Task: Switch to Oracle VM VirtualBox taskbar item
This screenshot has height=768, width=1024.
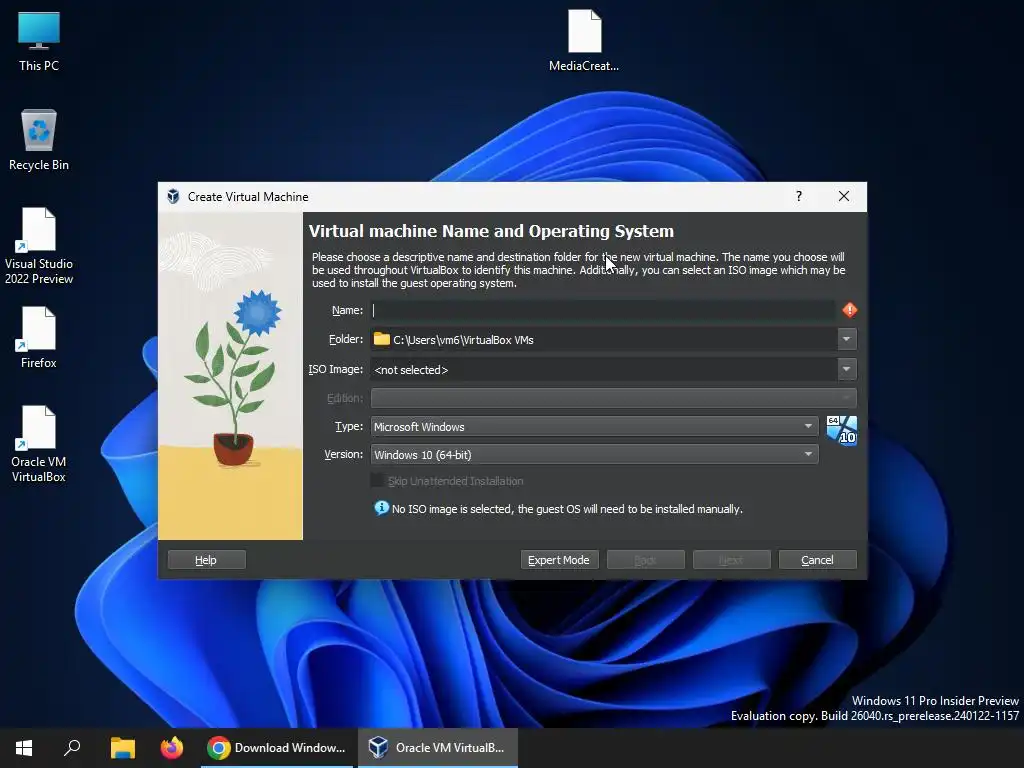Action: click(438, 748)
